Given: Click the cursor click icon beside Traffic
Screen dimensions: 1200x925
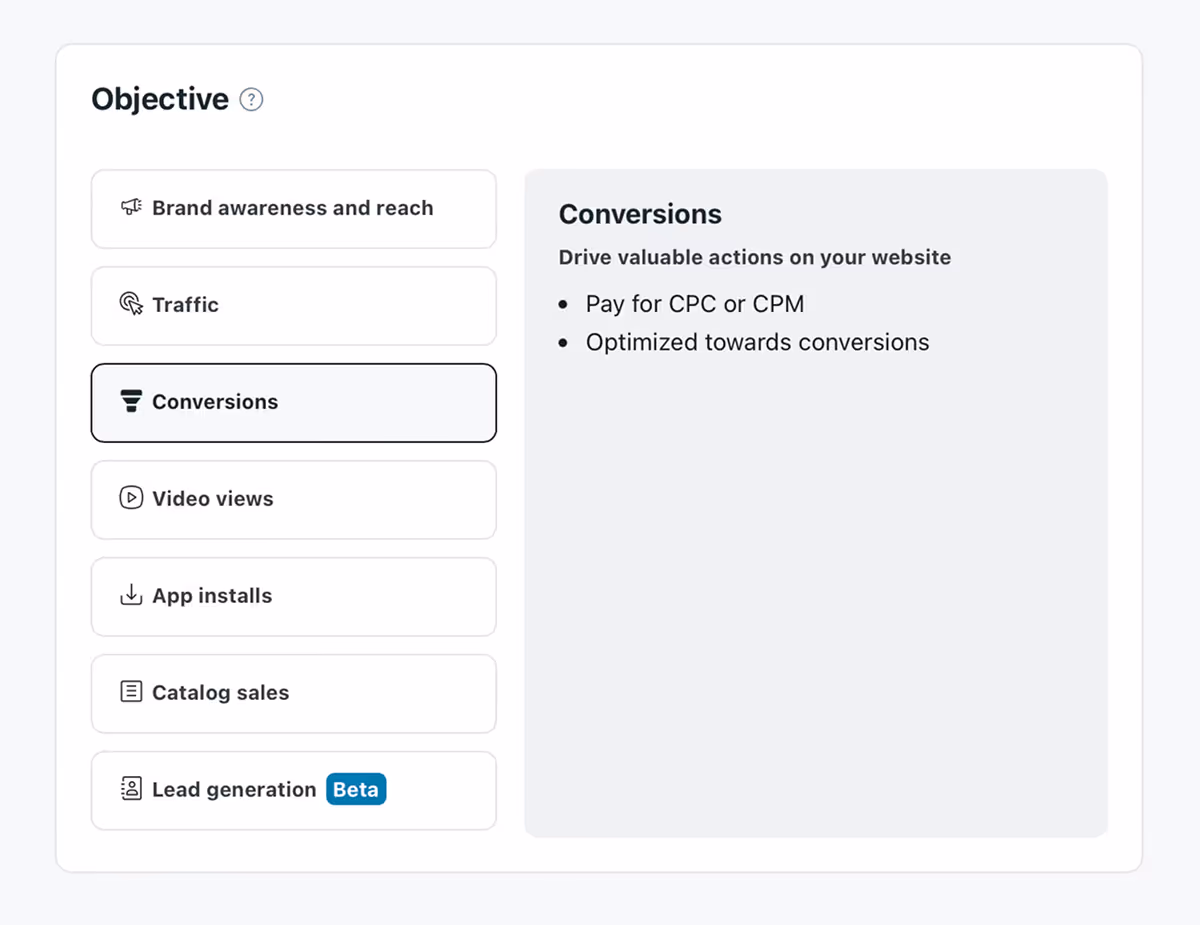Looking at the screenshot, I should (x=131, y=304).
